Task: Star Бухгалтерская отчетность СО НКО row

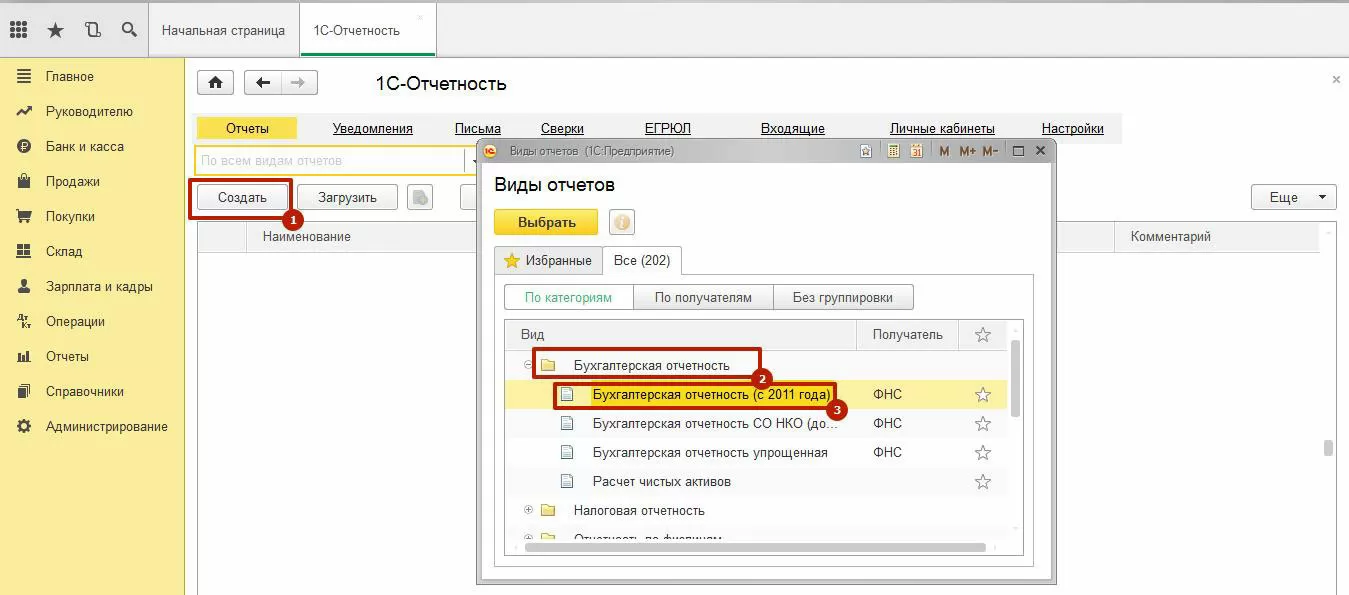Action: pos(982,424)
